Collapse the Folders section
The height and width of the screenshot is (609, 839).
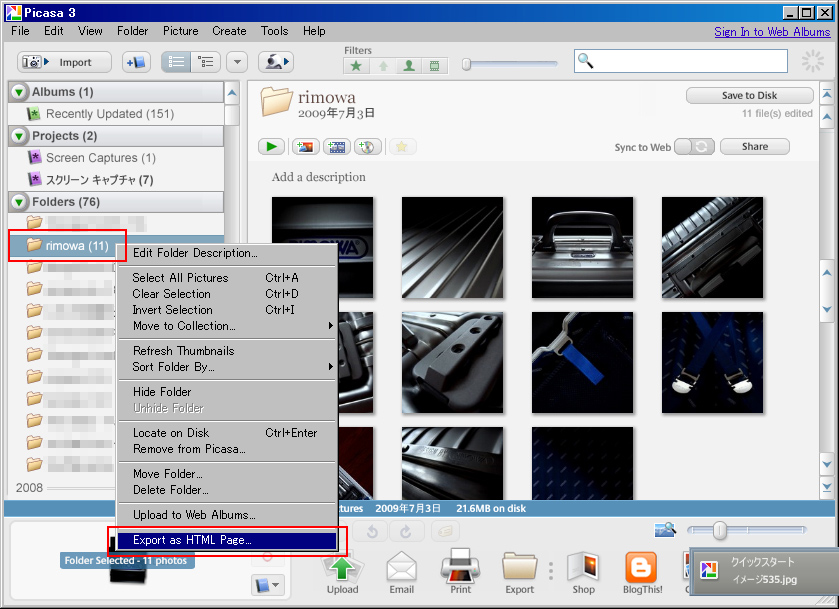click(19, 202)
